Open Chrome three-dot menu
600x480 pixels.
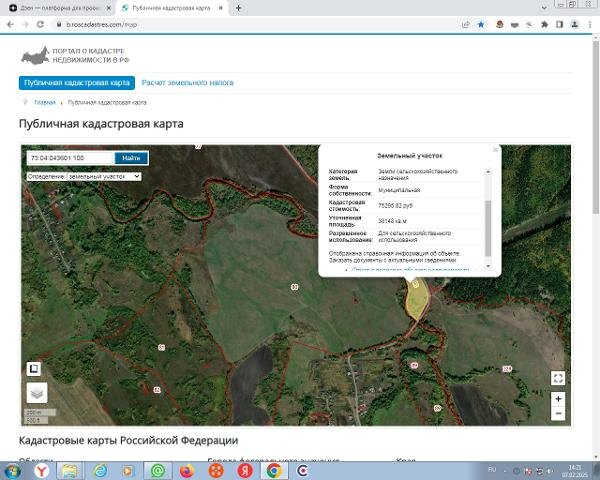click(x=590, y=24)
